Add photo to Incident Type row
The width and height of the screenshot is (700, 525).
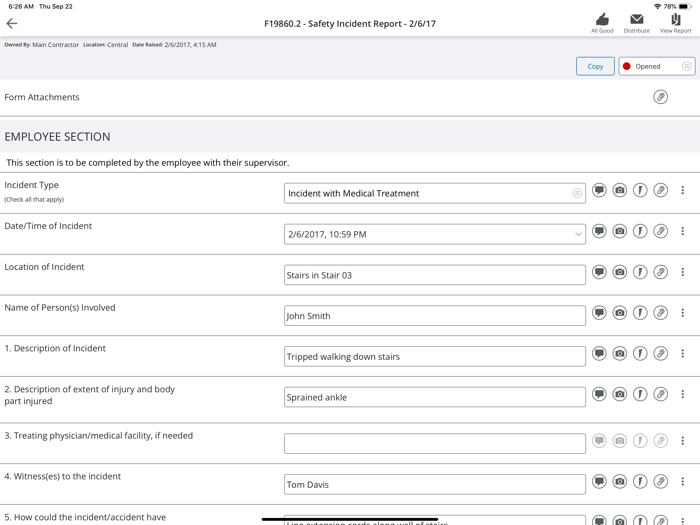pos(620,190)
